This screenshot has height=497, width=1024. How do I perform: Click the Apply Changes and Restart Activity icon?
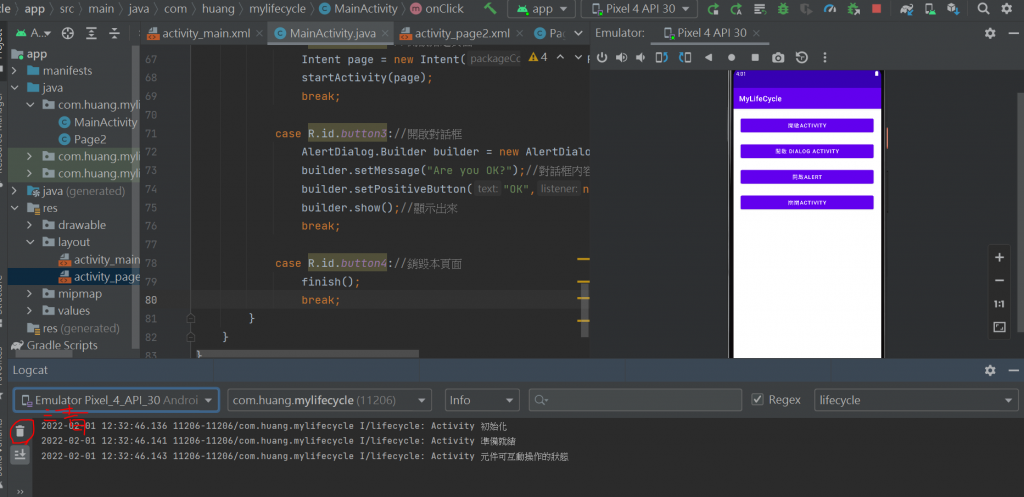point(713,9)
